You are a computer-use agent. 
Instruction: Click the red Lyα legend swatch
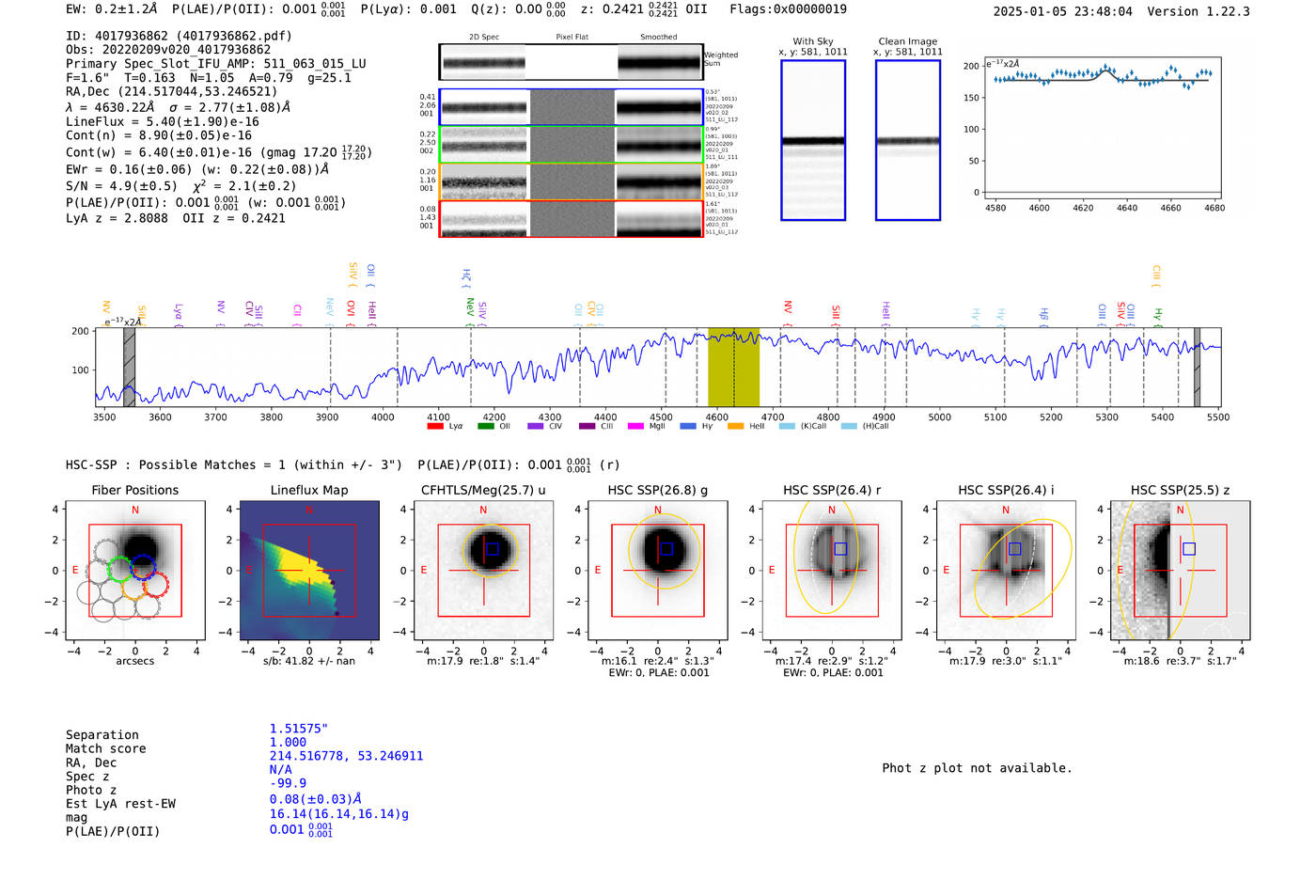[x=435, y=427]
